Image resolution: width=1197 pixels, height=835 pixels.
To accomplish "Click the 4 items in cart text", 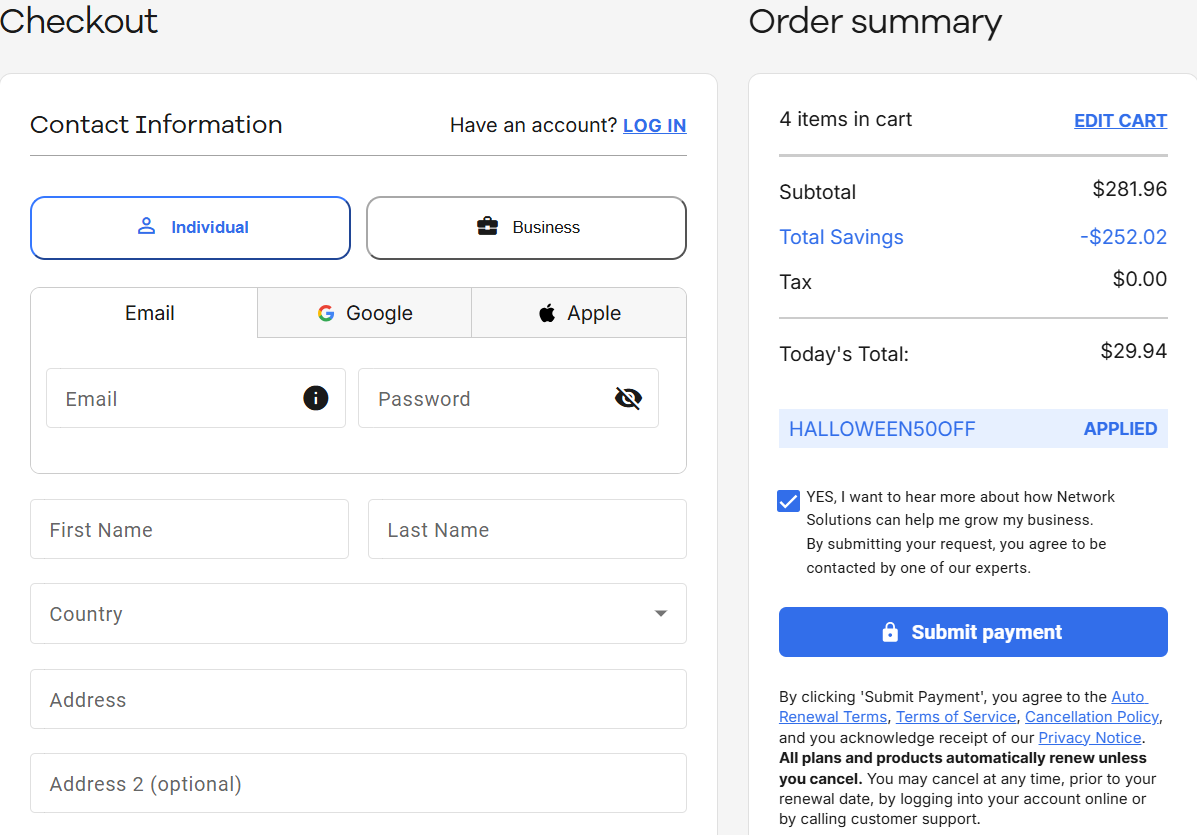I will [x=845, y=119].
